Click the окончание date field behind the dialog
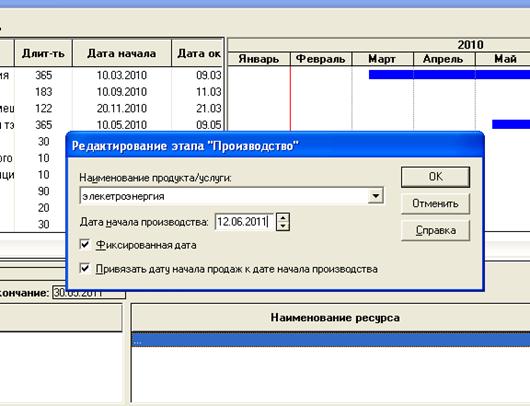 (89, 293)
